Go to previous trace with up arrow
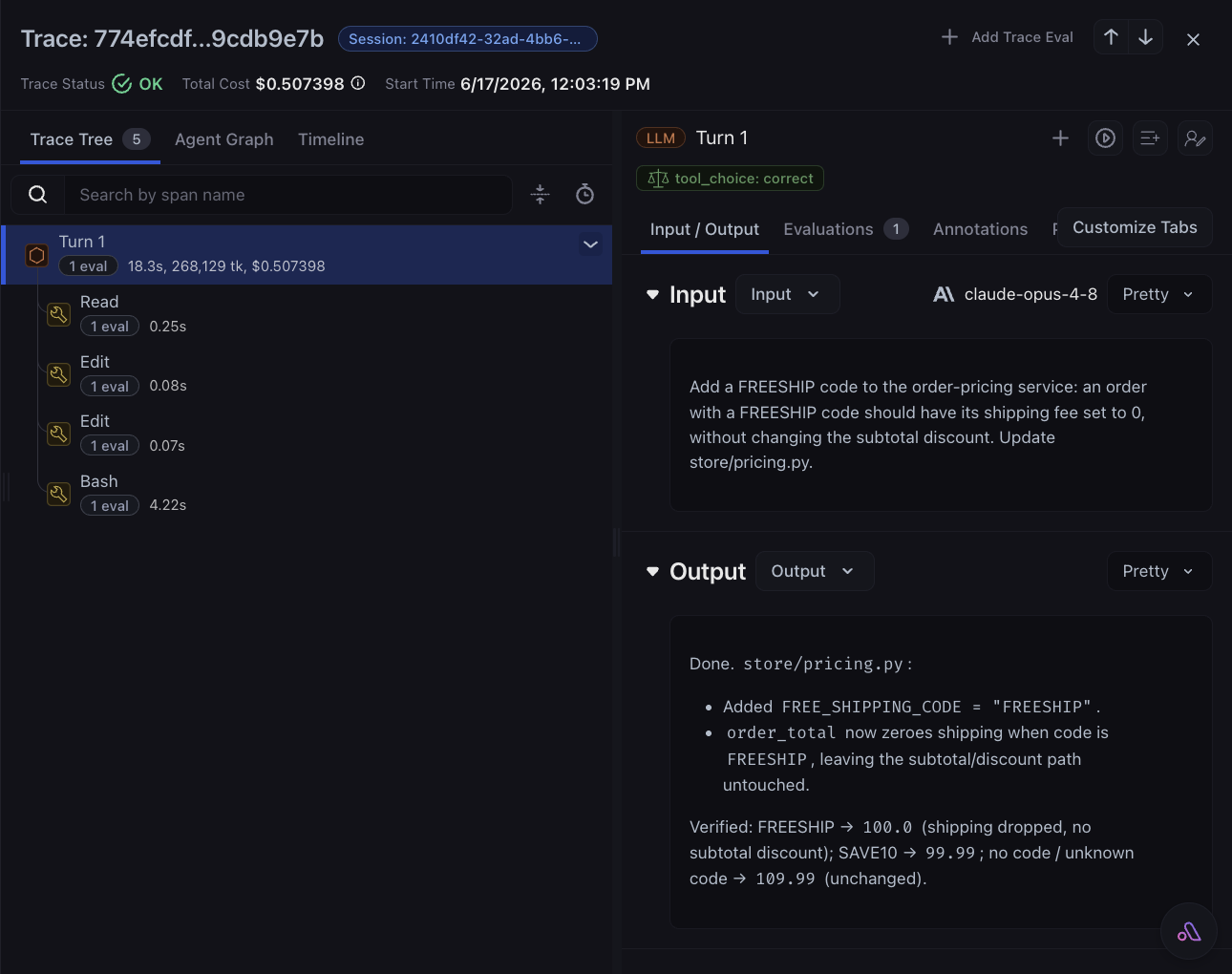 click(x=1111, y=37)
